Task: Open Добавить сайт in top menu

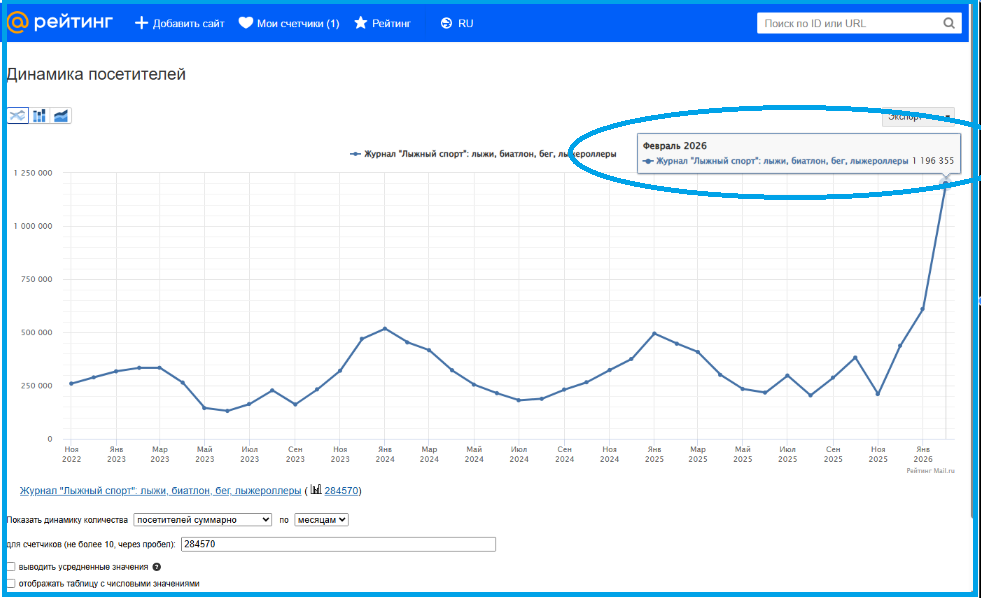Action: pos(180,24)
